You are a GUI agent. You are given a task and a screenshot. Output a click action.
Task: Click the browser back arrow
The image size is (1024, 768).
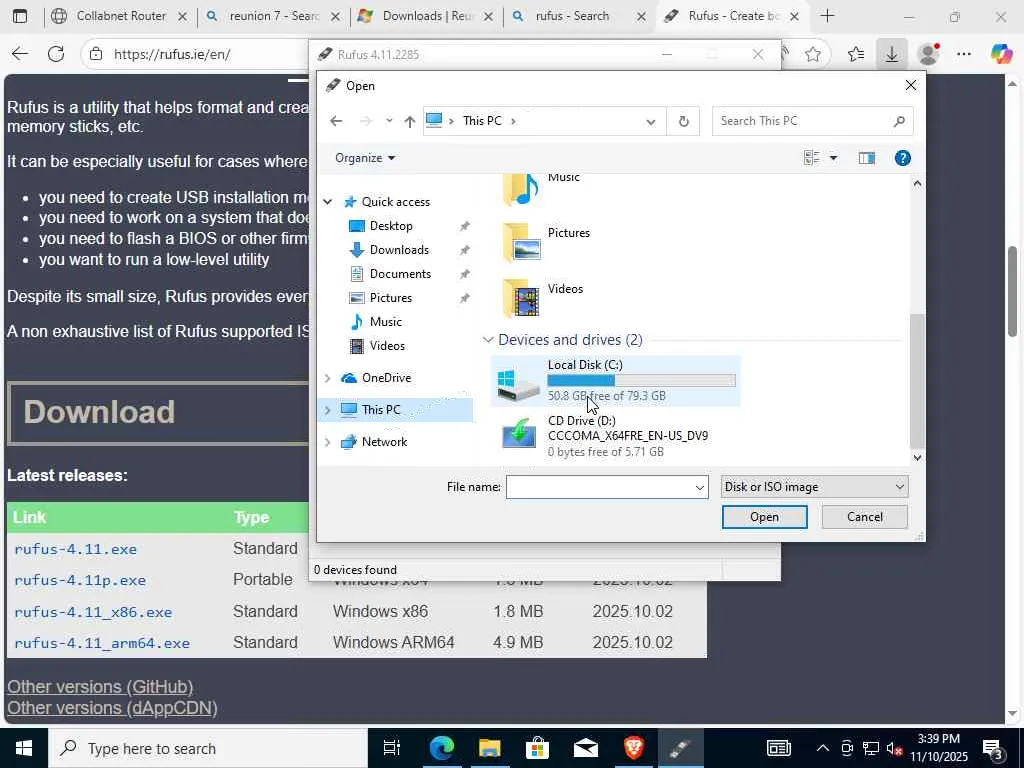(20, 54)
